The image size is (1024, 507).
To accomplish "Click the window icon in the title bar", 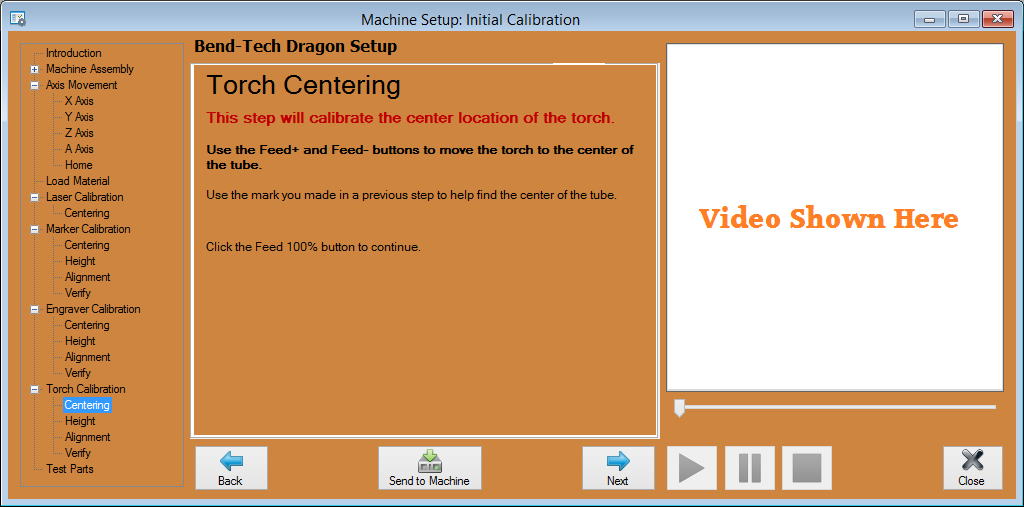I will (18, 20).
